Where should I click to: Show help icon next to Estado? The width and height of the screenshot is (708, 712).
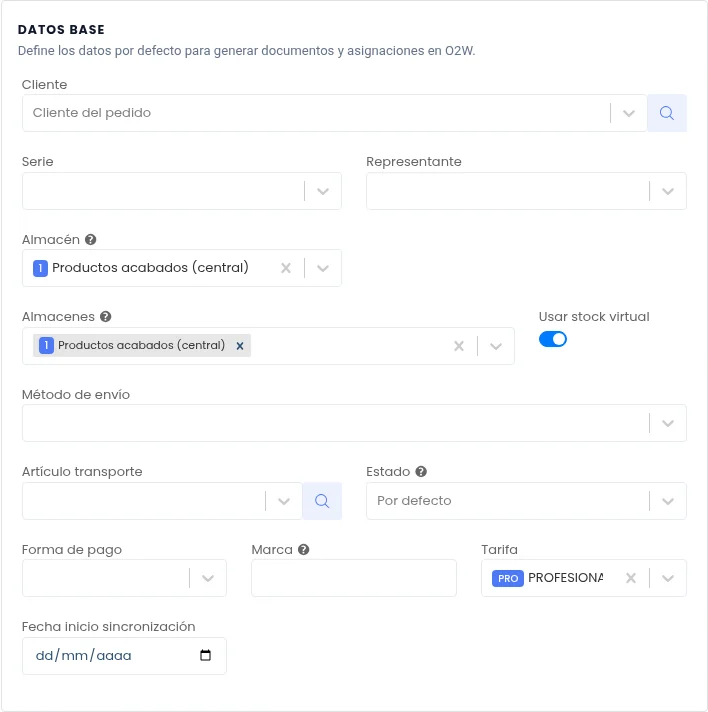421,471
